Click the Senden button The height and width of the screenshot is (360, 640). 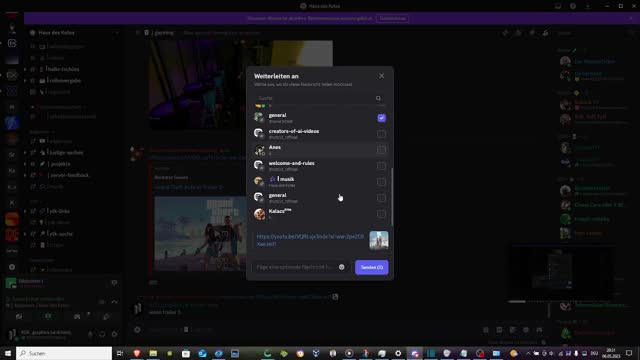pos(371,267)
